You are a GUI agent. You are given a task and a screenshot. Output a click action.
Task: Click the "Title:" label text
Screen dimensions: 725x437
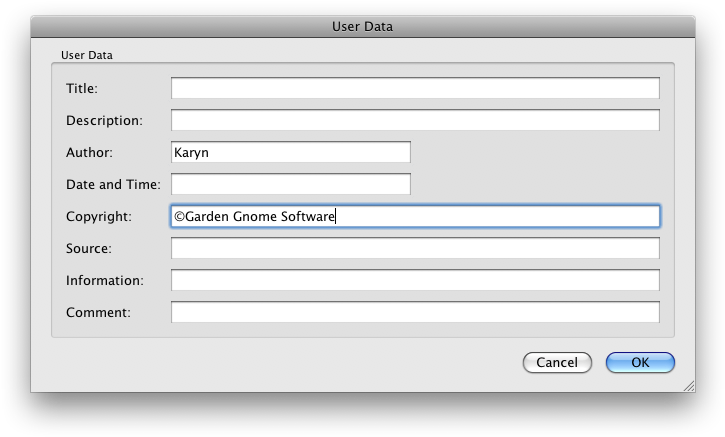tap(82, 88)
